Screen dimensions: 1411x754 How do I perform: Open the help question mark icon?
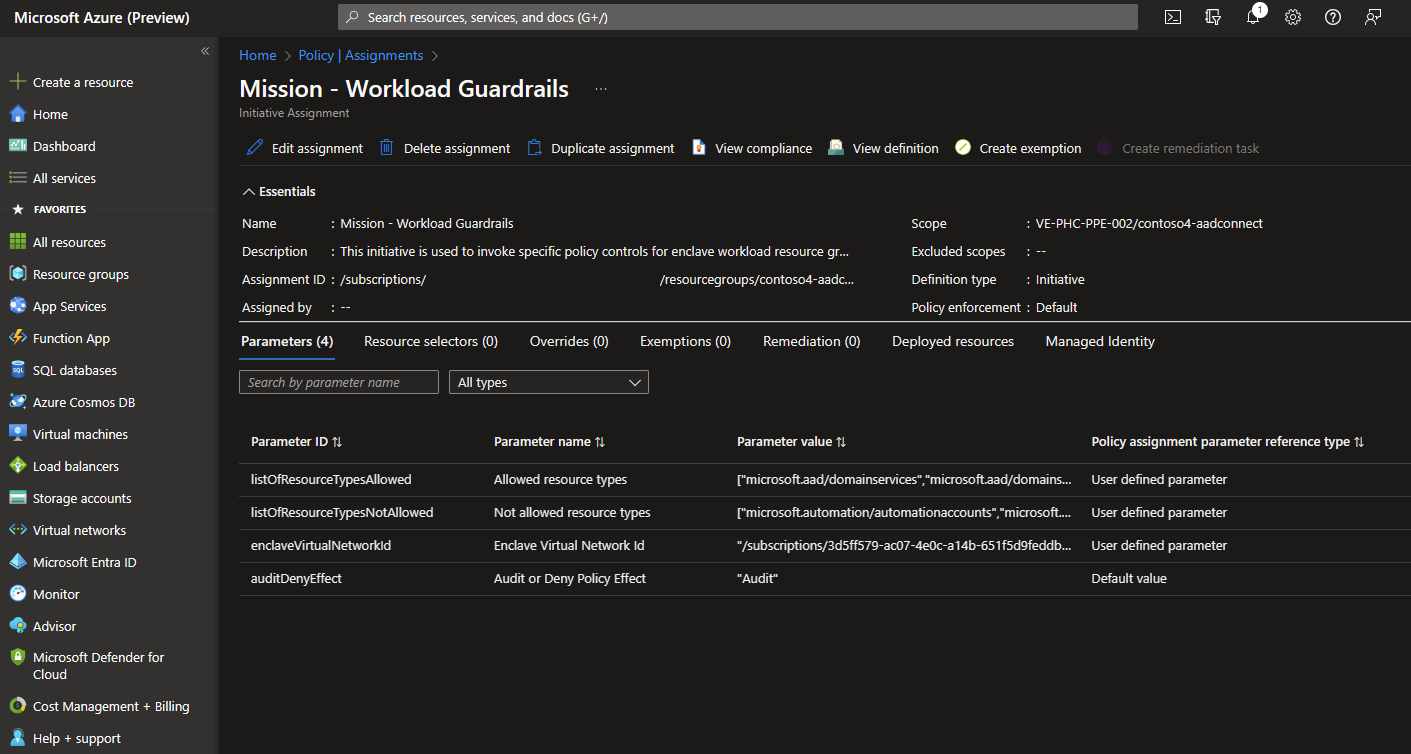pos(1333,17)
